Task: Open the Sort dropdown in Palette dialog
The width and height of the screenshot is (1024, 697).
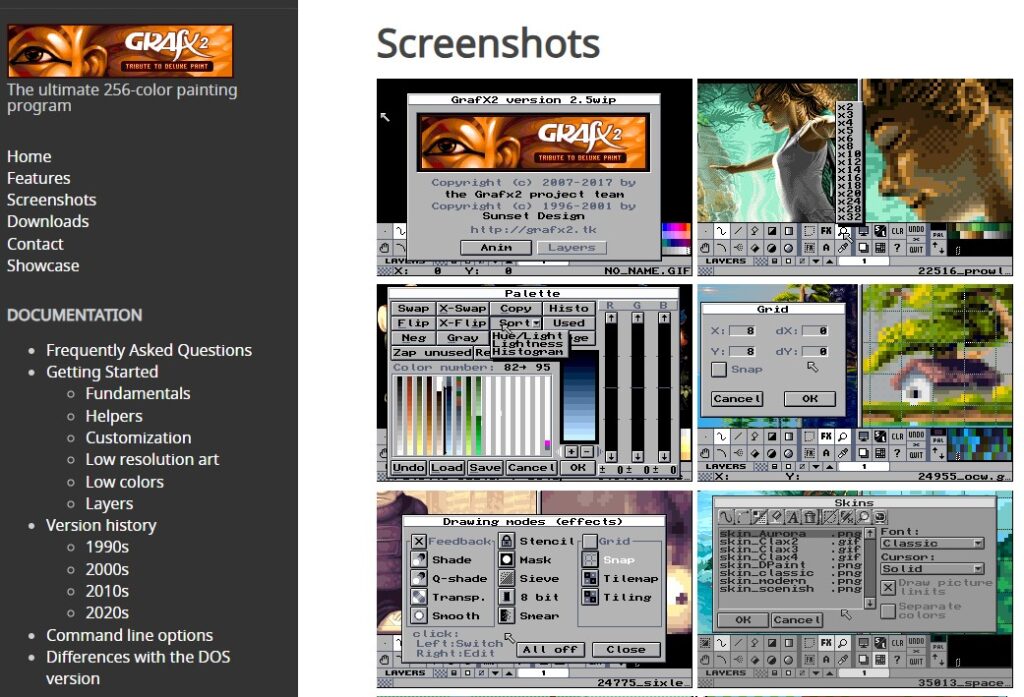Action: point(519,323)
